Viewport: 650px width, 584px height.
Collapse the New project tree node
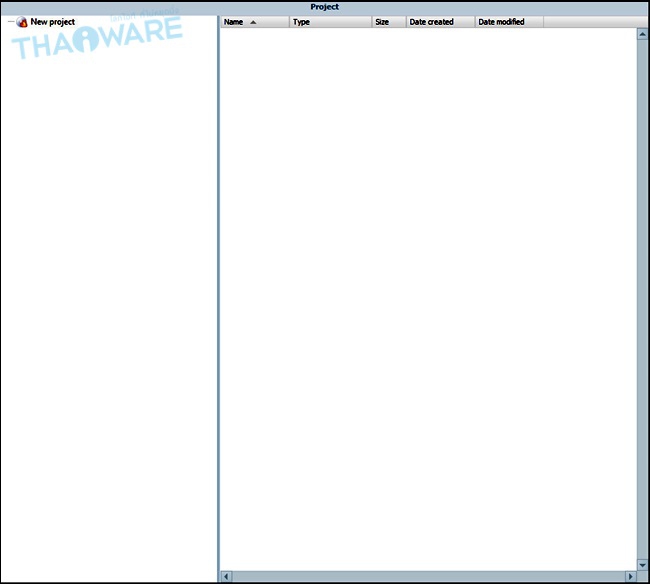click(x=11, y=22)
